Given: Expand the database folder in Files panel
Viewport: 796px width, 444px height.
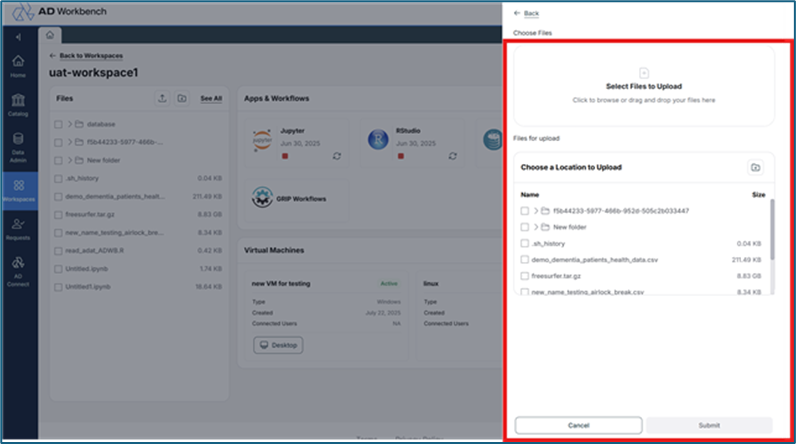Looking at the screenshot, I should 68,124.
